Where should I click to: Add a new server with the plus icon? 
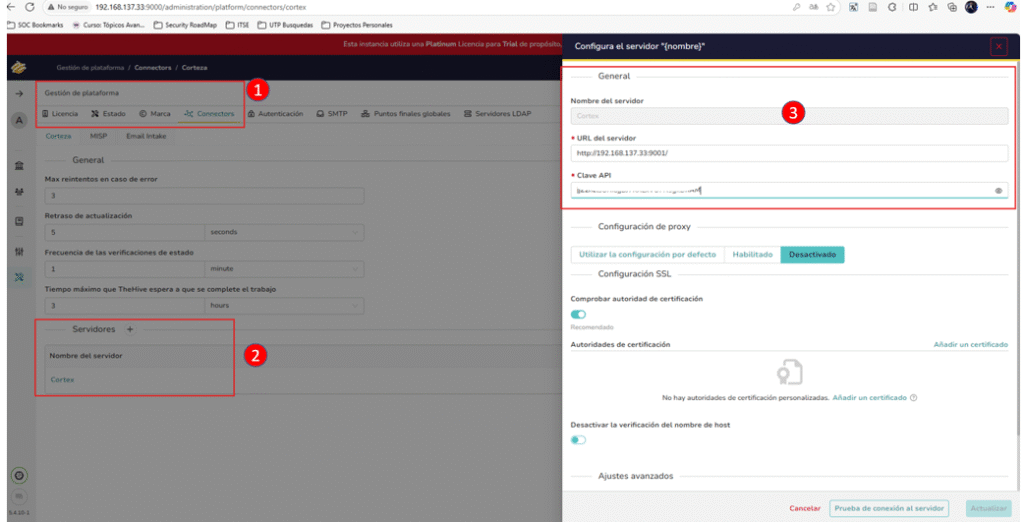(x=130, y=329)
